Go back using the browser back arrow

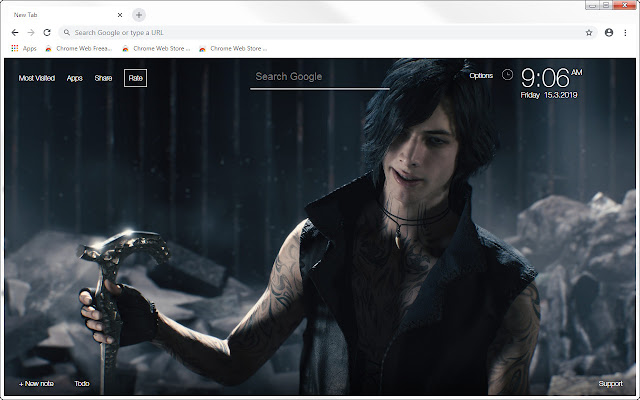15,32
